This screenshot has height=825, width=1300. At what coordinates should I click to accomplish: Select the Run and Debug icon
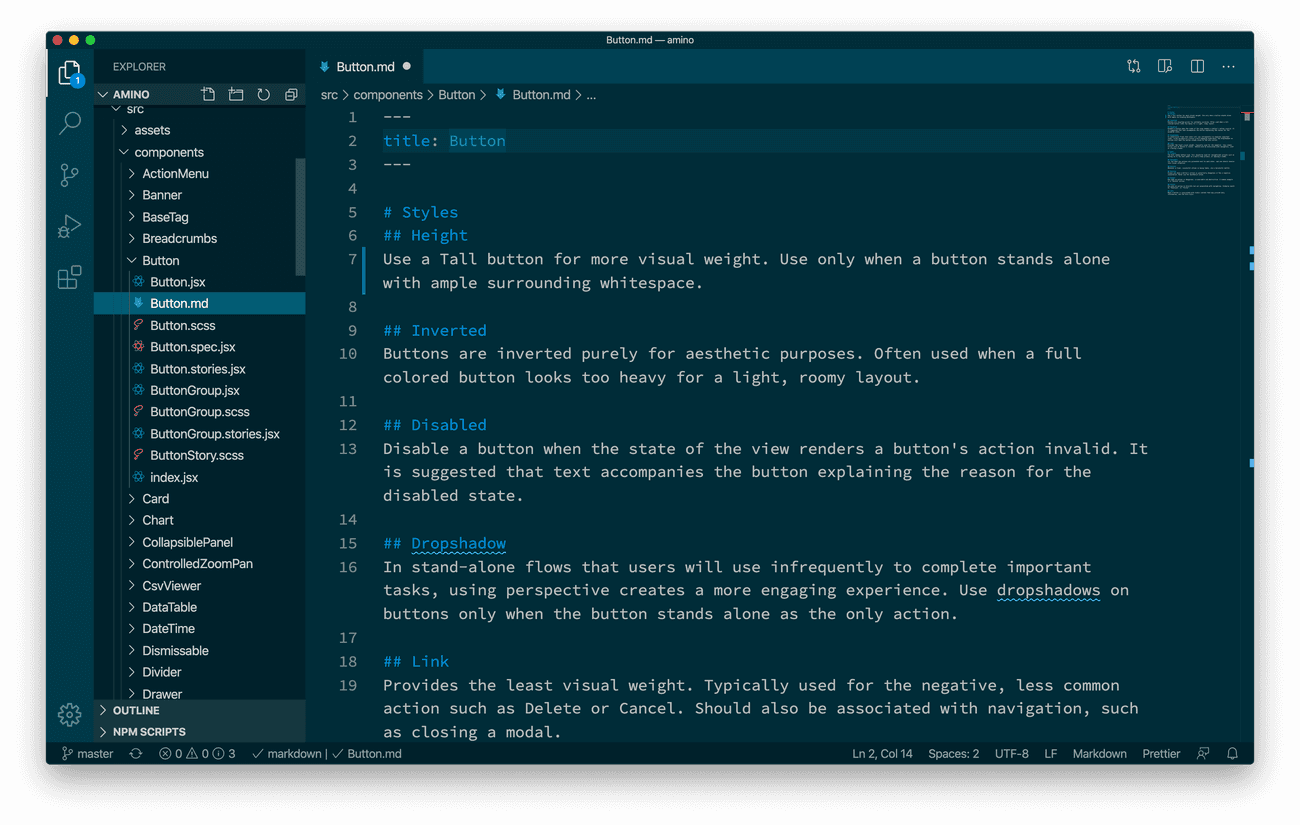(x=68, y=226)
